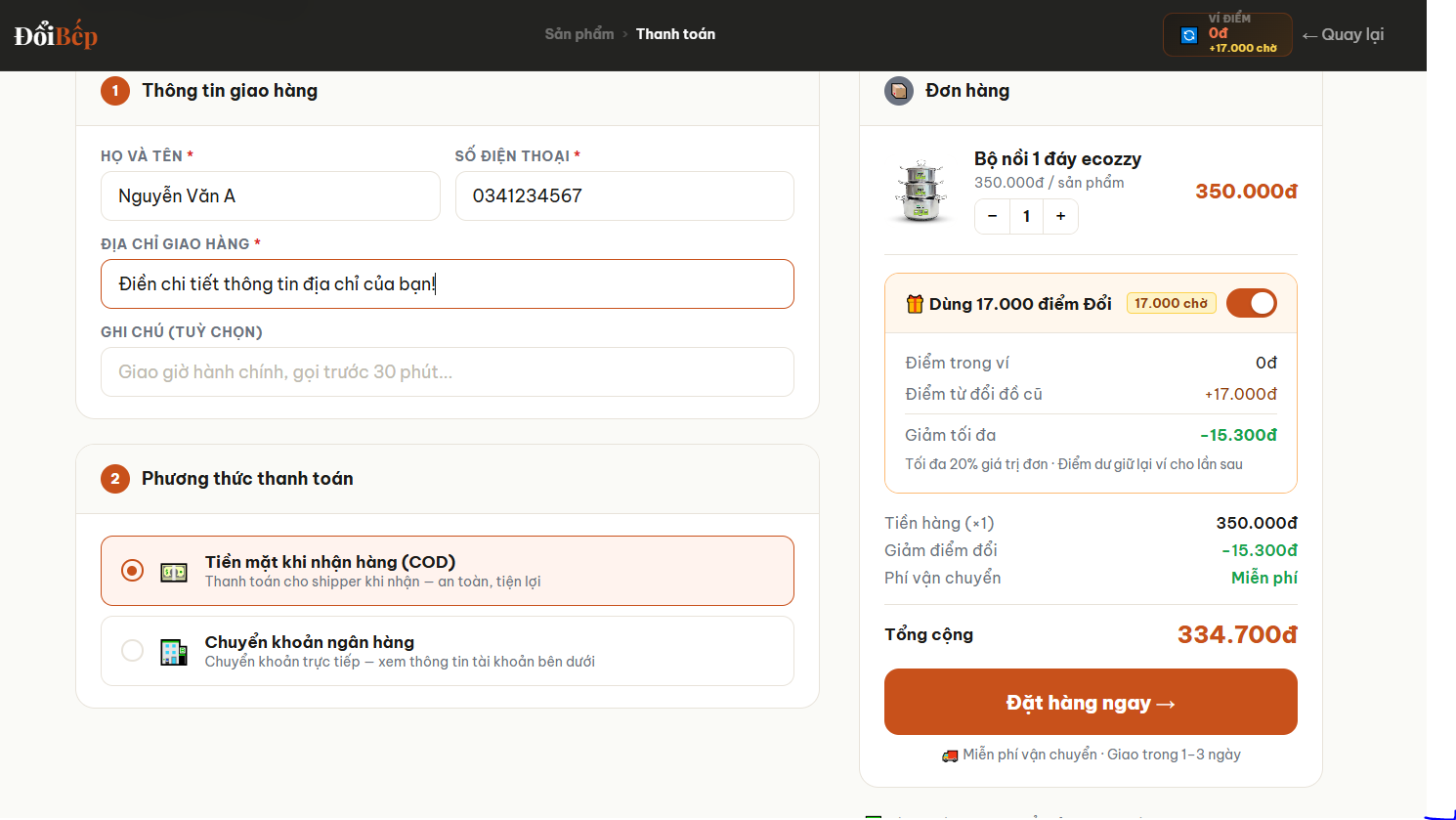Click the 17.000 chờ yellow badge
This screenshot has height=820, width=1456.
coord(1171,304)
